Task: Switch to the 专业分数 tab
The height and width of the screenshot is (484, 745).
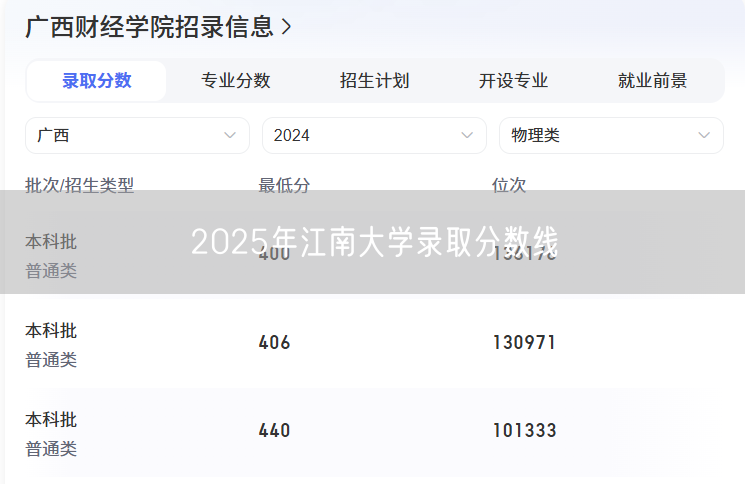Action: tap(236, 81)
